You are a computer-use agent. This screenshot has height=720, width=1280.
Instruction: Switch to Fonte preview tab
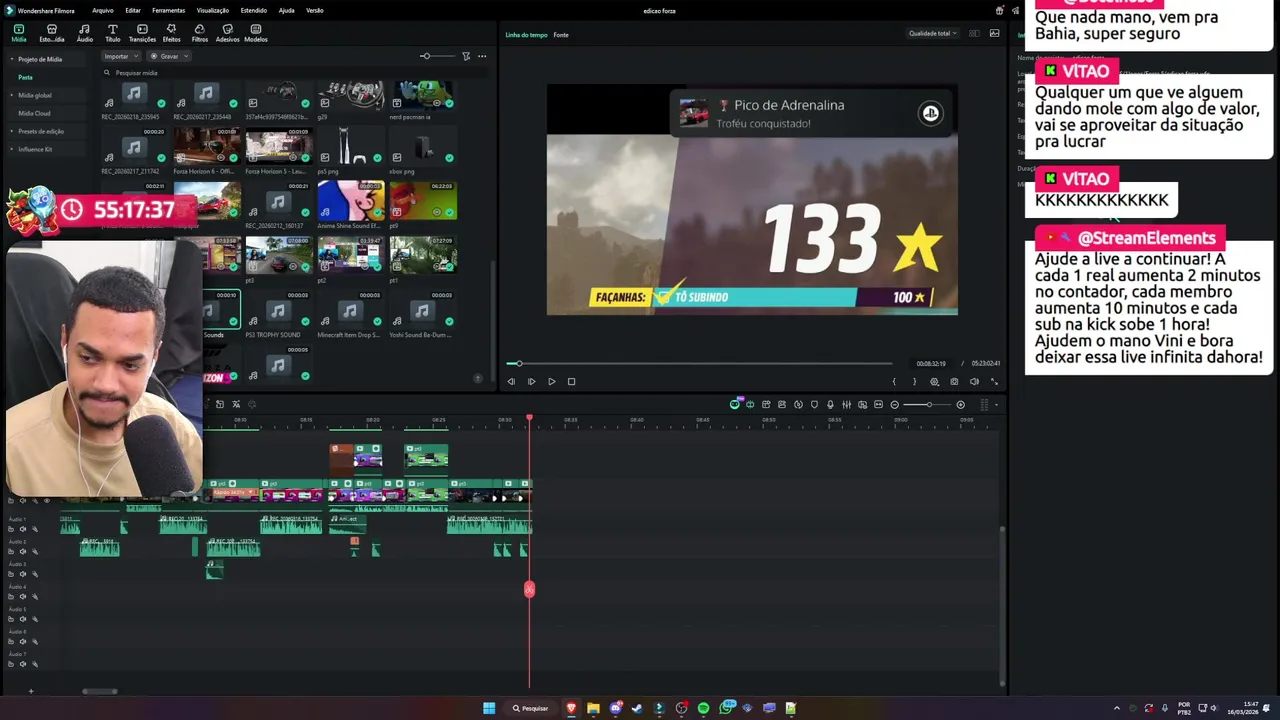[561, 35]
